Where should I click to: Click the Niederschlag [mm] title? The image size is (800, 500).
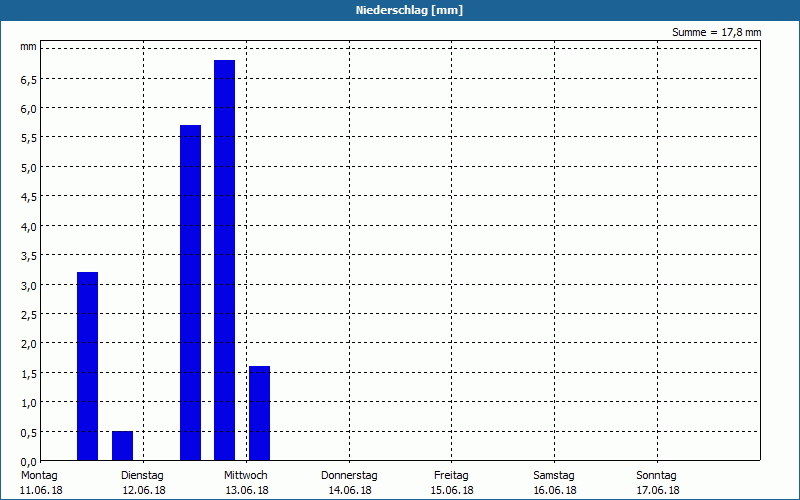click(x=409, y=10)
